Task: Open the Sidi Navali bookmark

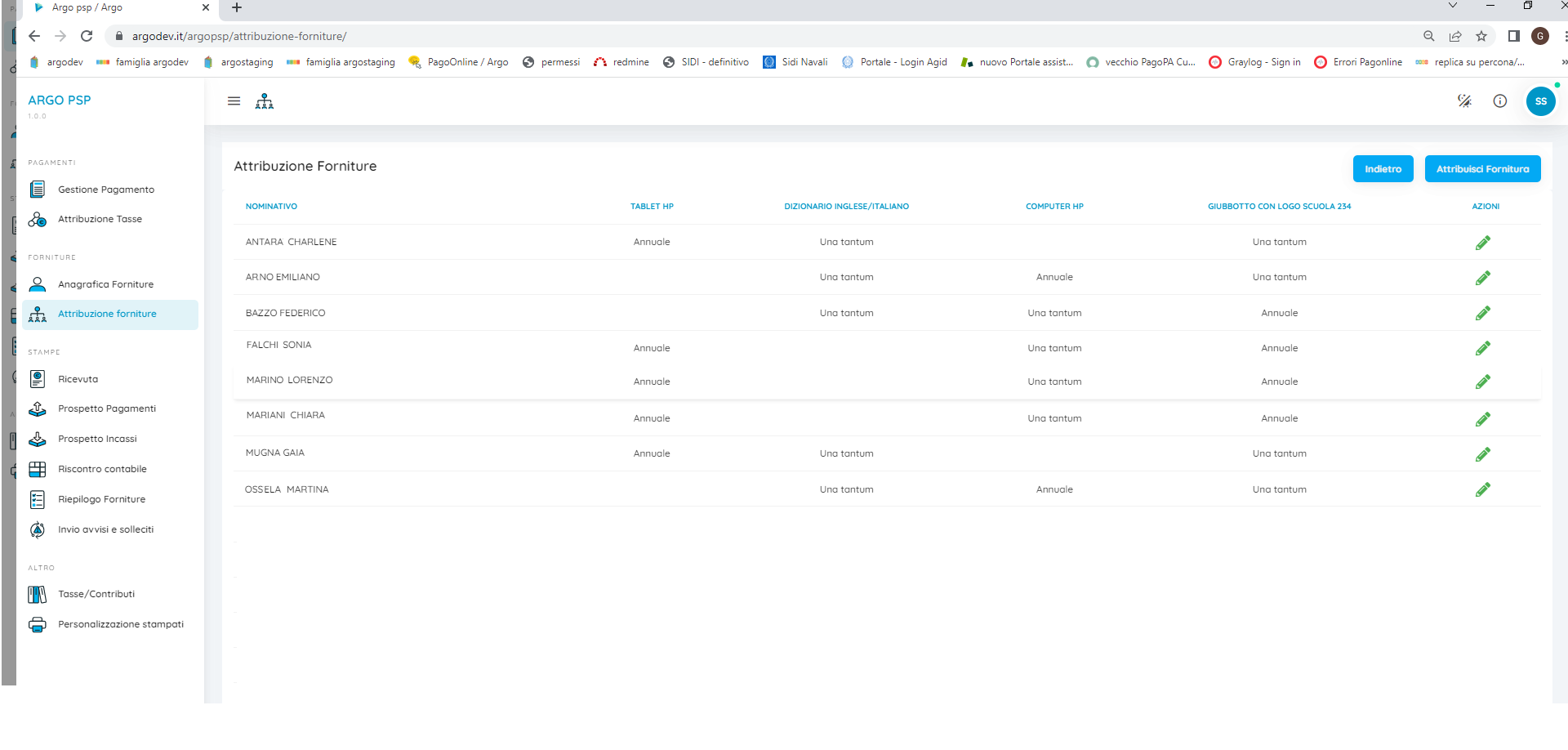Action: [795, 62]
